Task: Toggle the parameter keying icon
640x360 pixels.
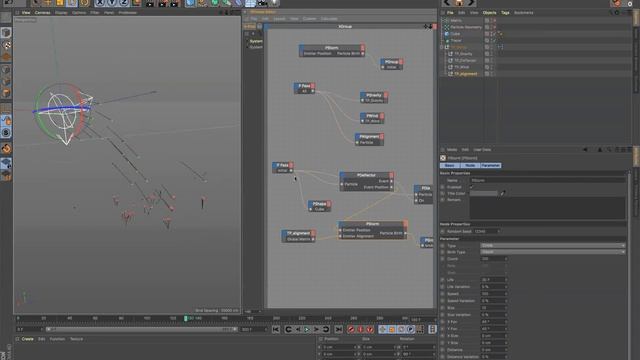Action: [x=411, y=329]
